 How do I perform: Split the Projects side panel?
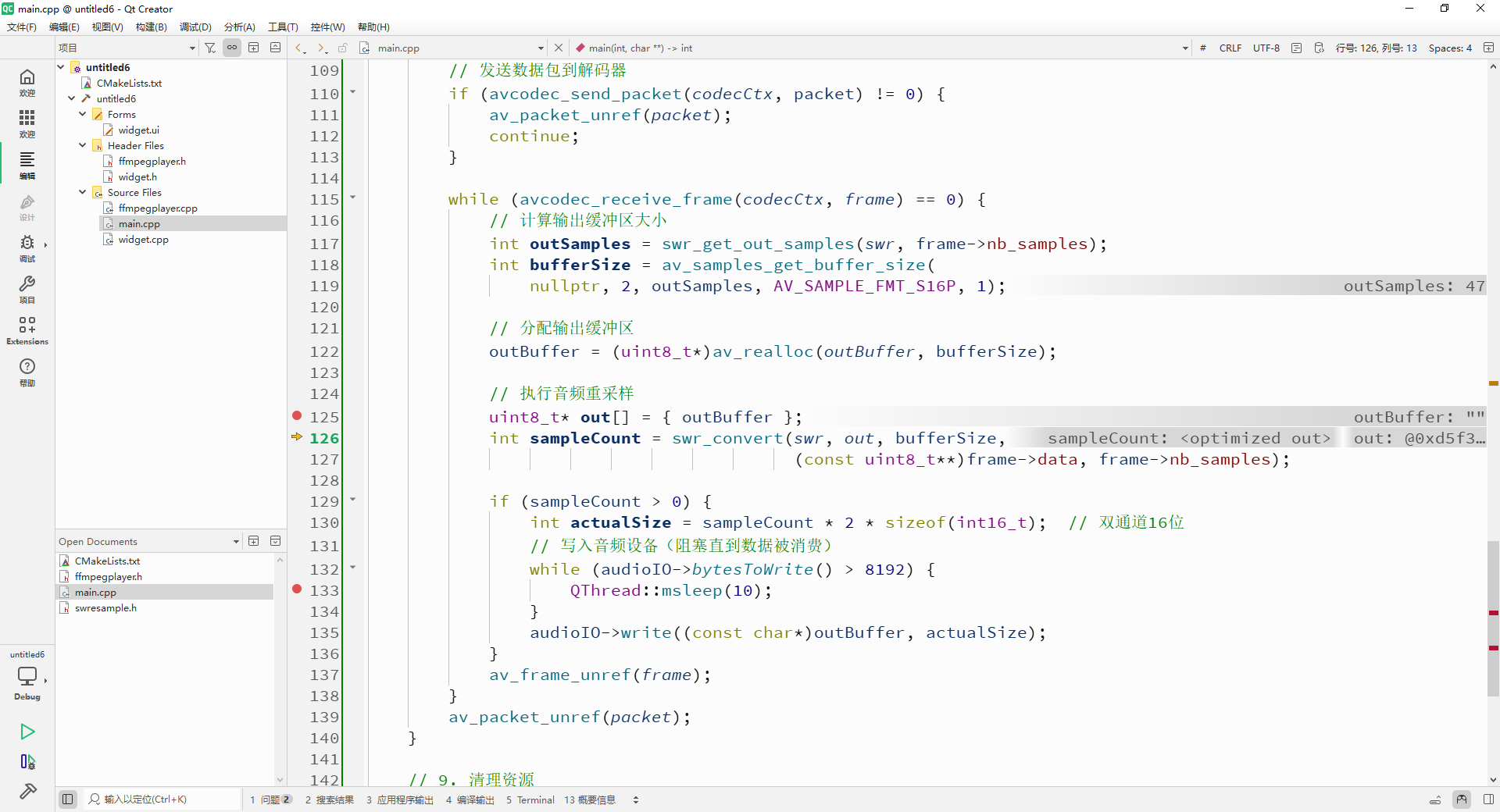[254, 48]
